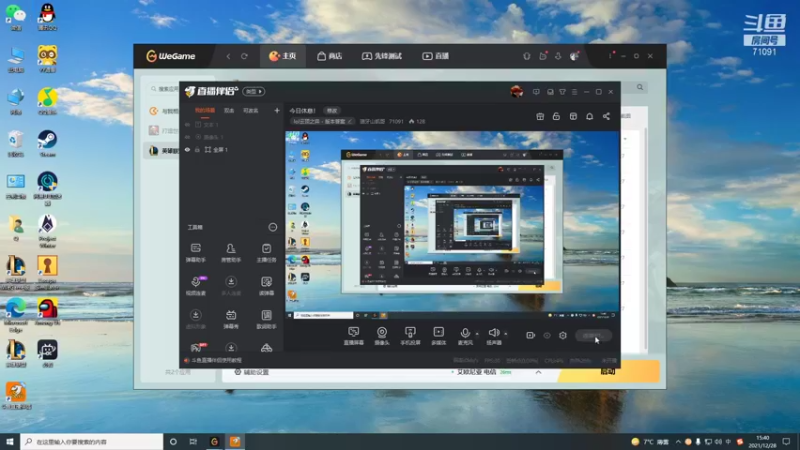The width and height of the screenshot is (800, 450).
Task: Open the 房管助手 tool in the toolbox
Action: pos(231,253)
